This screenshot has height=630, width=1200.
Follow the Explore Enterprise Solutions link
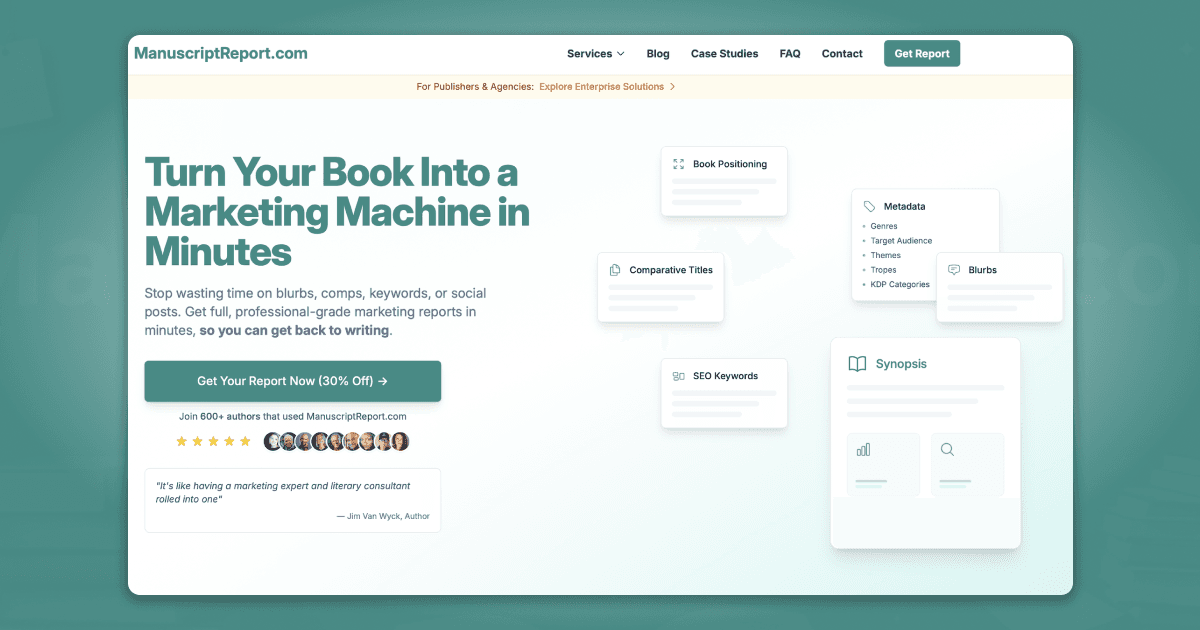[601, 87]
